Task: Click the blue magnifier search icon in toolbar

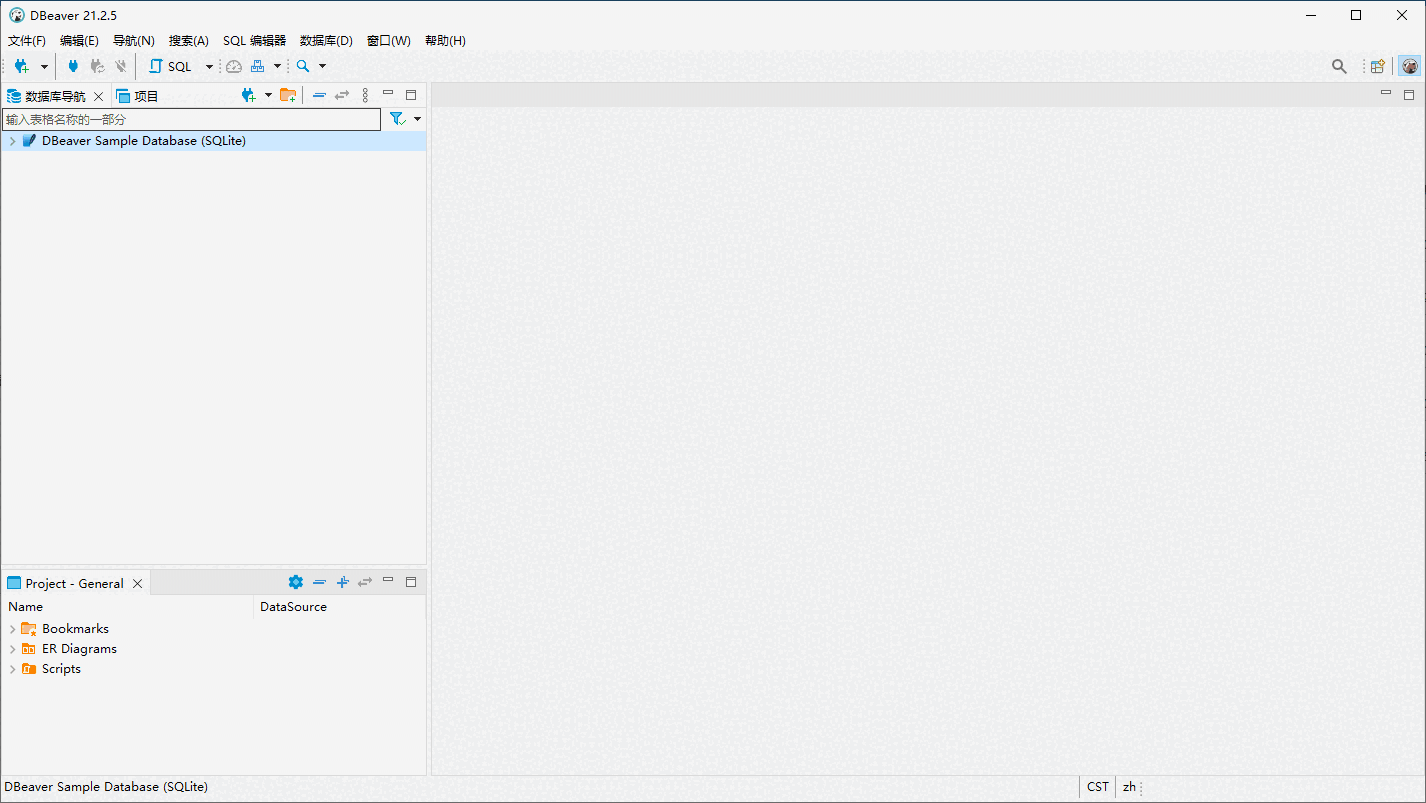Action: point(303,66)
